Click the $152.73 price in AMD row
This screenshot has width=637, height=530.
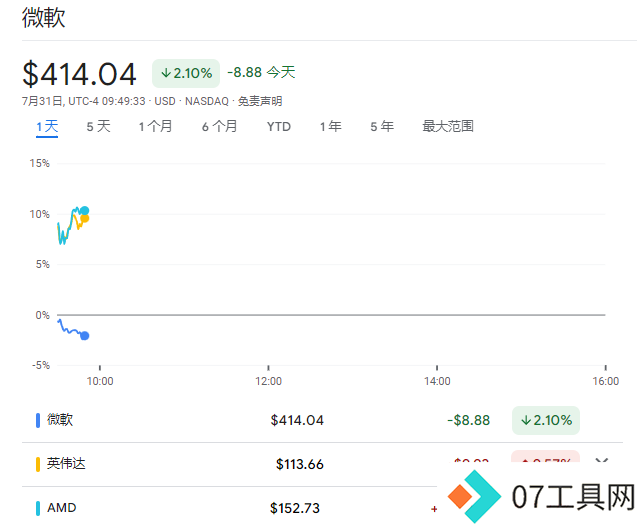click(295, 508)
